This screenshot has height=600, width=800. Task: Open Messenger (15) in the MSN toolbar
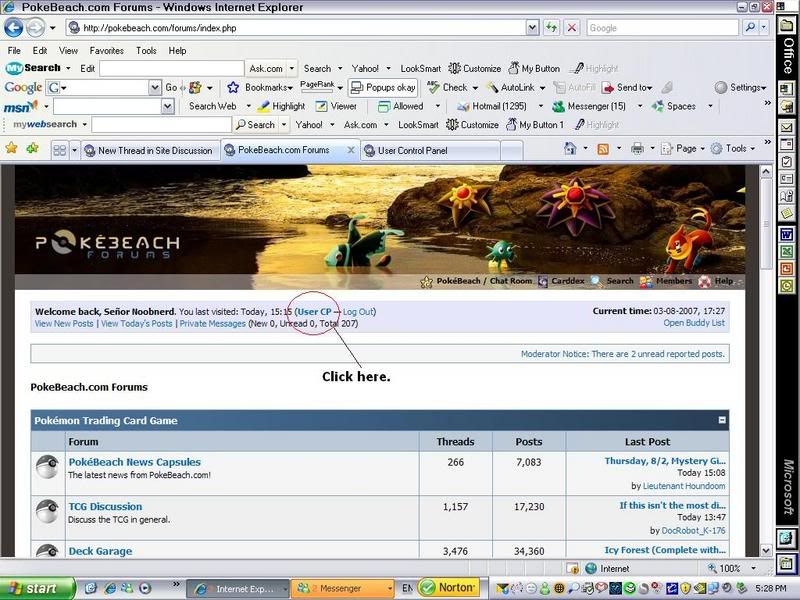coord(589,106)
